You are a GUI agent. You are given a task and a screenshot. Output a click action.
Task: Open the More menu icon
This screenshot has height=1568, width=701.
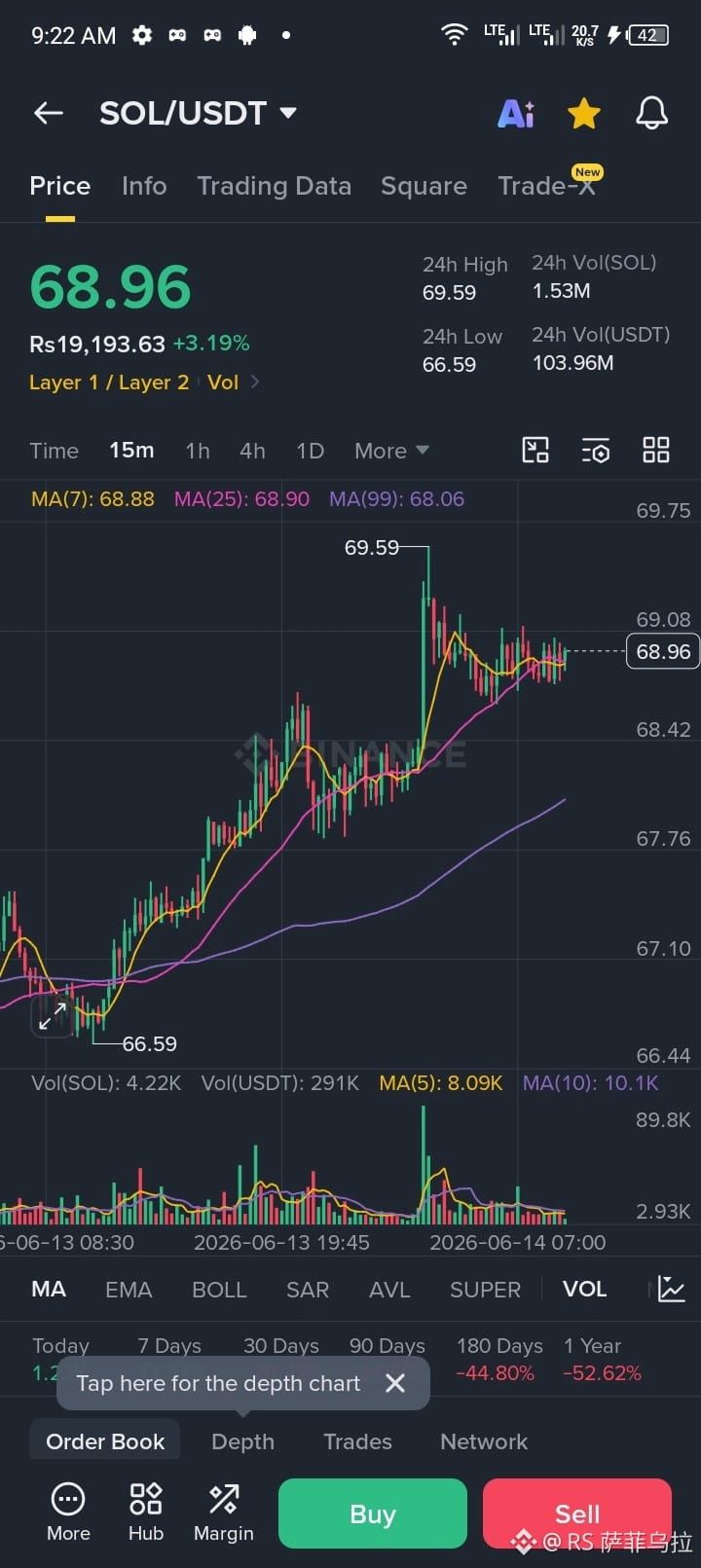(x=68, y=1513)
